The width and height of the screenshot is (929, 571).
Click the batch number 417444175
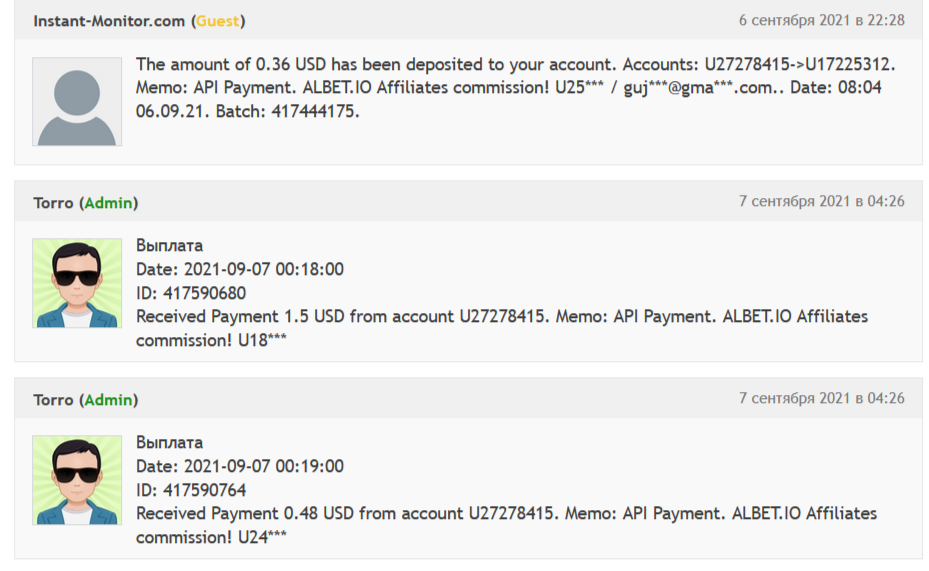point(314,112)
